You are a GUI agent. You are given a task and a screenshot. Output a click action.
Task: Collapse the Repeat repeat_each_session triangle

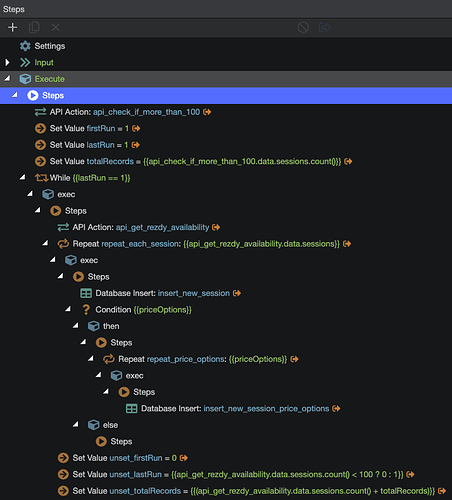click(45, 243)
